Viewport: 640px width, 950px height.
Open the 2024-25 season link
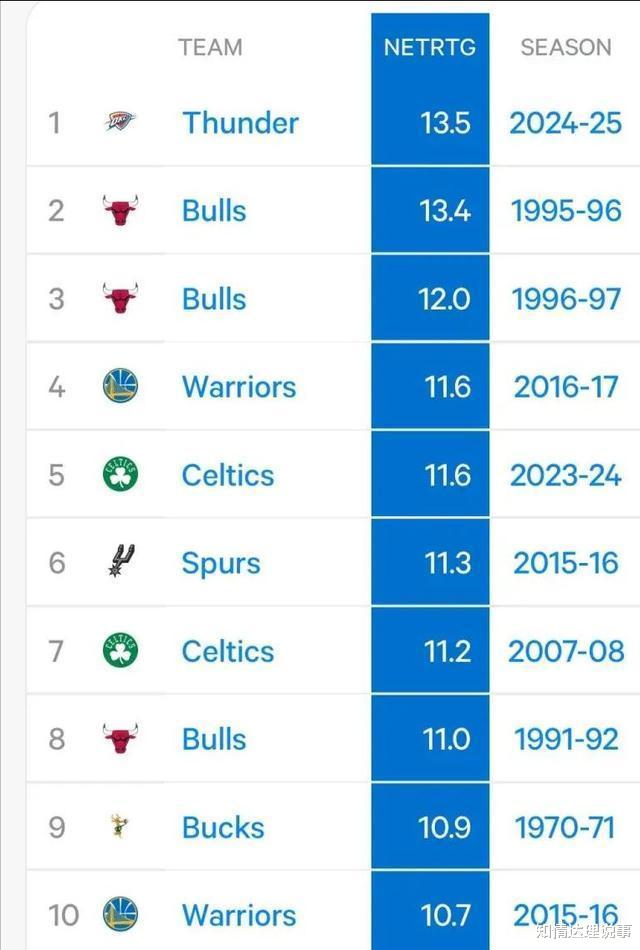[565, 123]
